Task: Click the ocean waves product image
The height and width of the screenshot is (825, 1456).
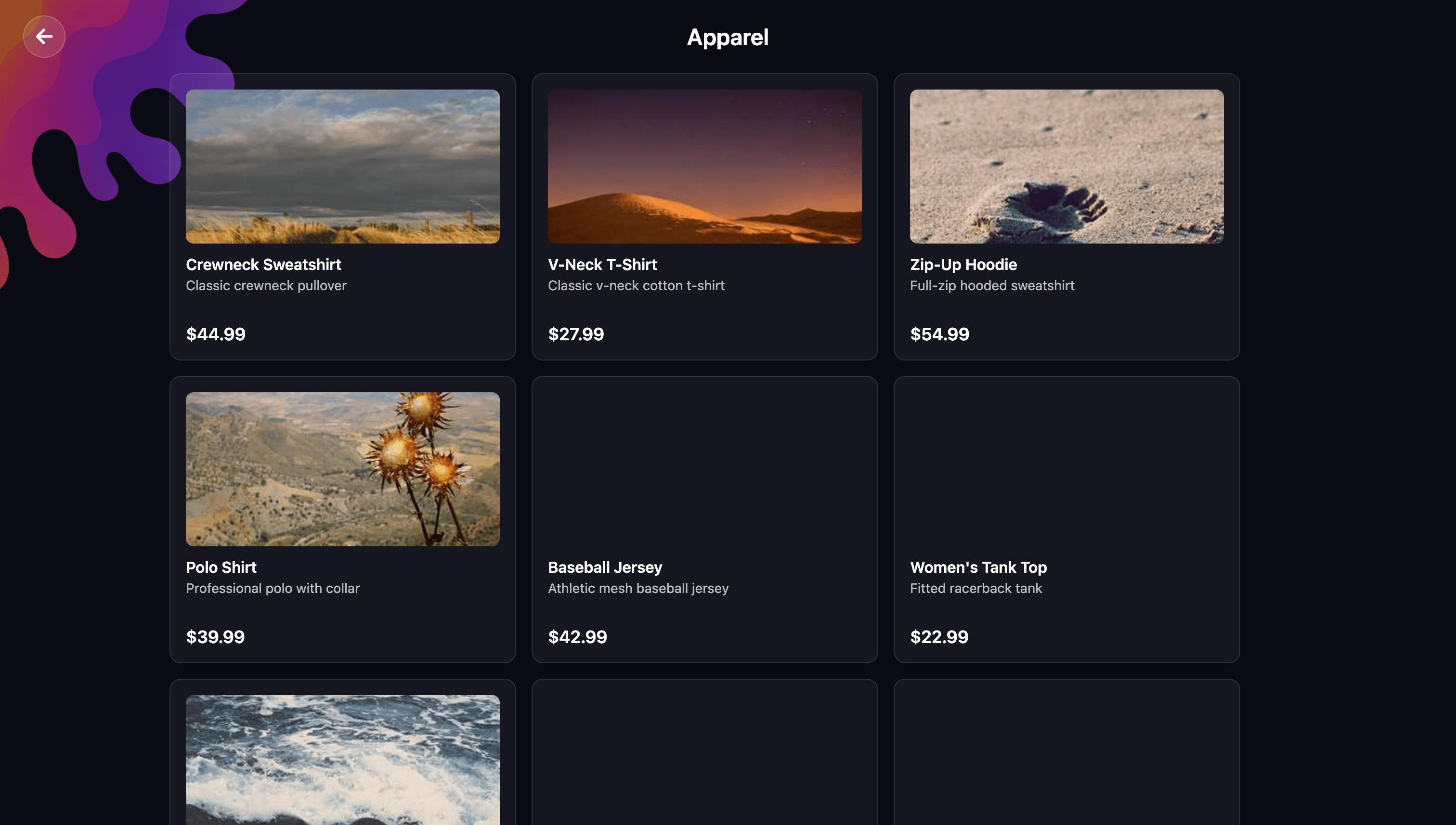Action: click(x=342, y=759)
